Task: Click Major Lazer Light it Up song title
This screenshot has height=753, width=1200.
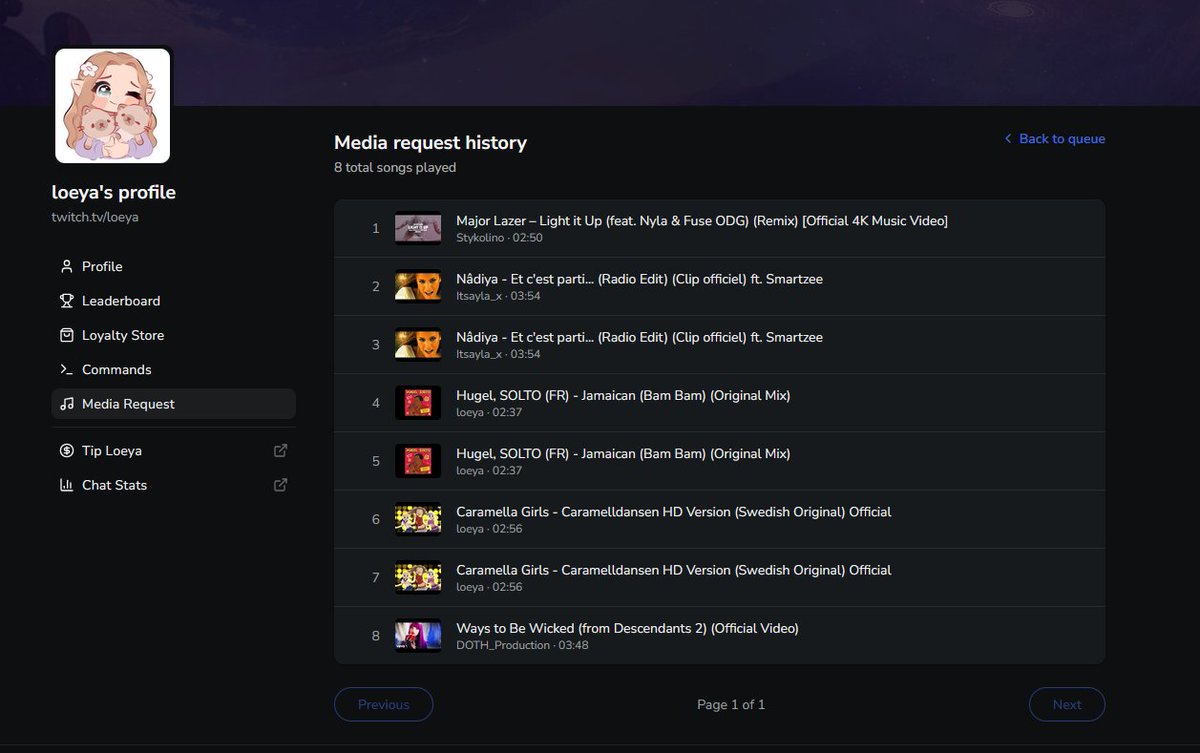Action: pyautogui.click(x=702, y=221)
